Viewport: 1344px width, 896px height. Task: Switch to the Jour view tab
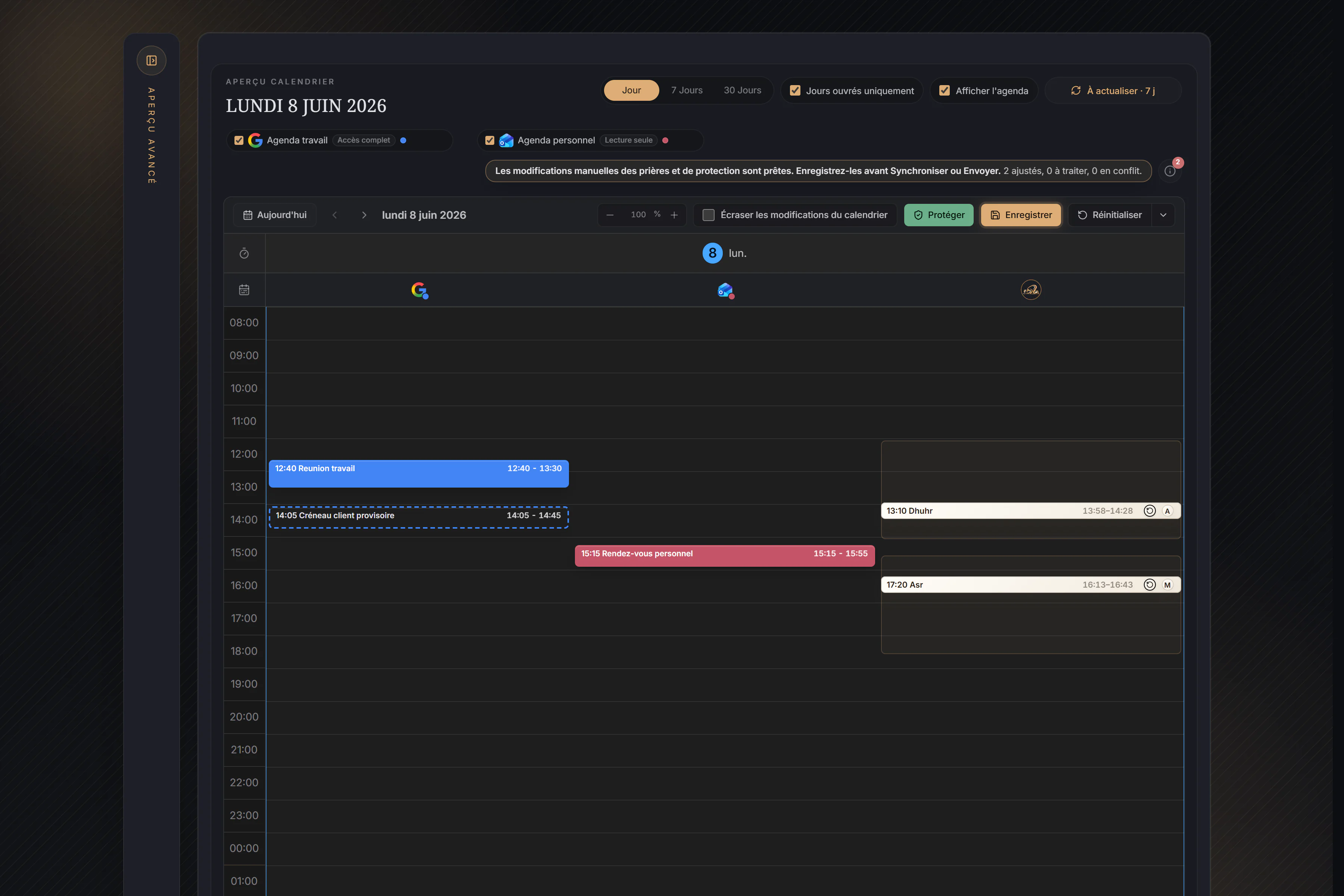[631, 90]
